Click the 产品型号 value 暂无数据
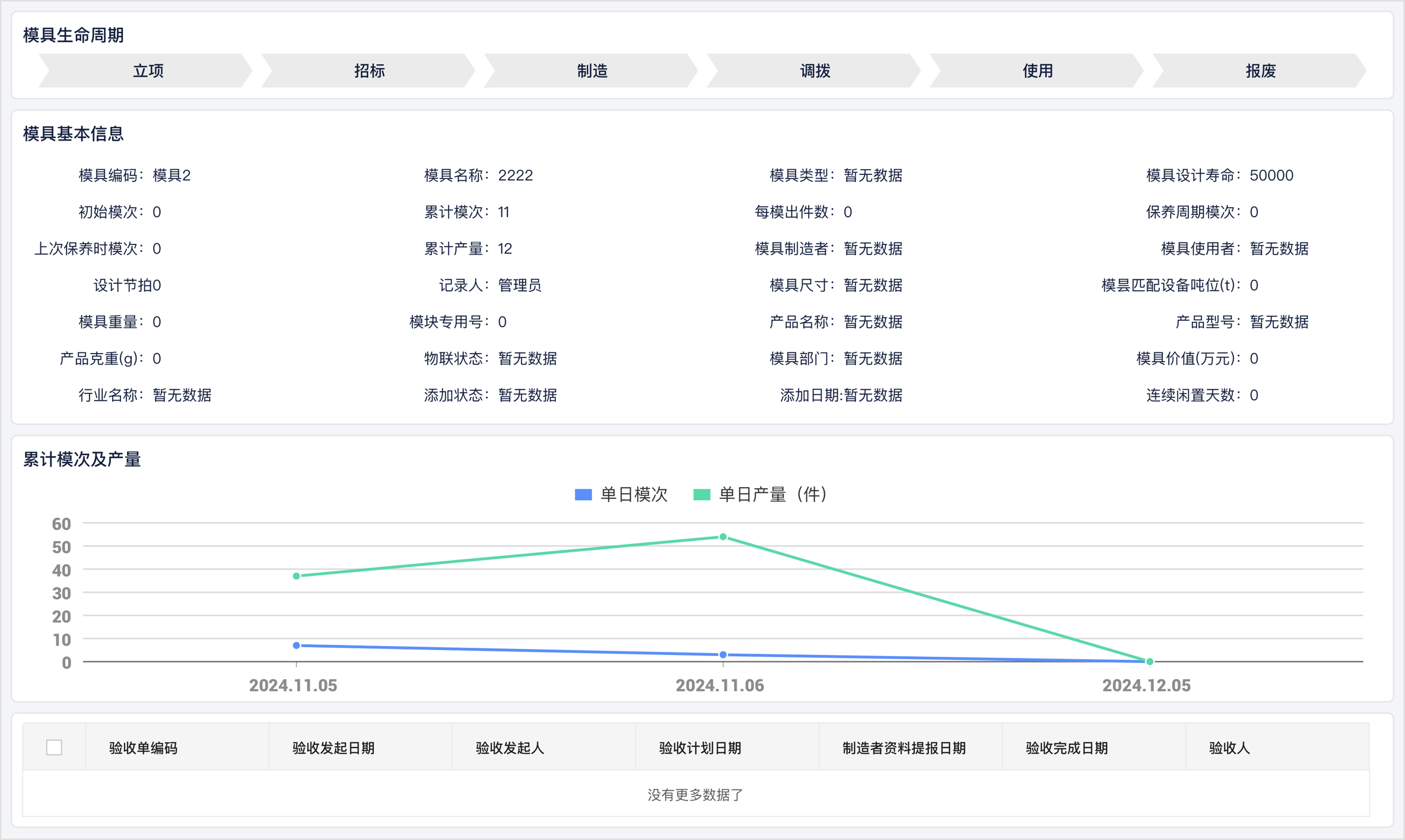The image size is (1405, 840). click(1279, 322)
